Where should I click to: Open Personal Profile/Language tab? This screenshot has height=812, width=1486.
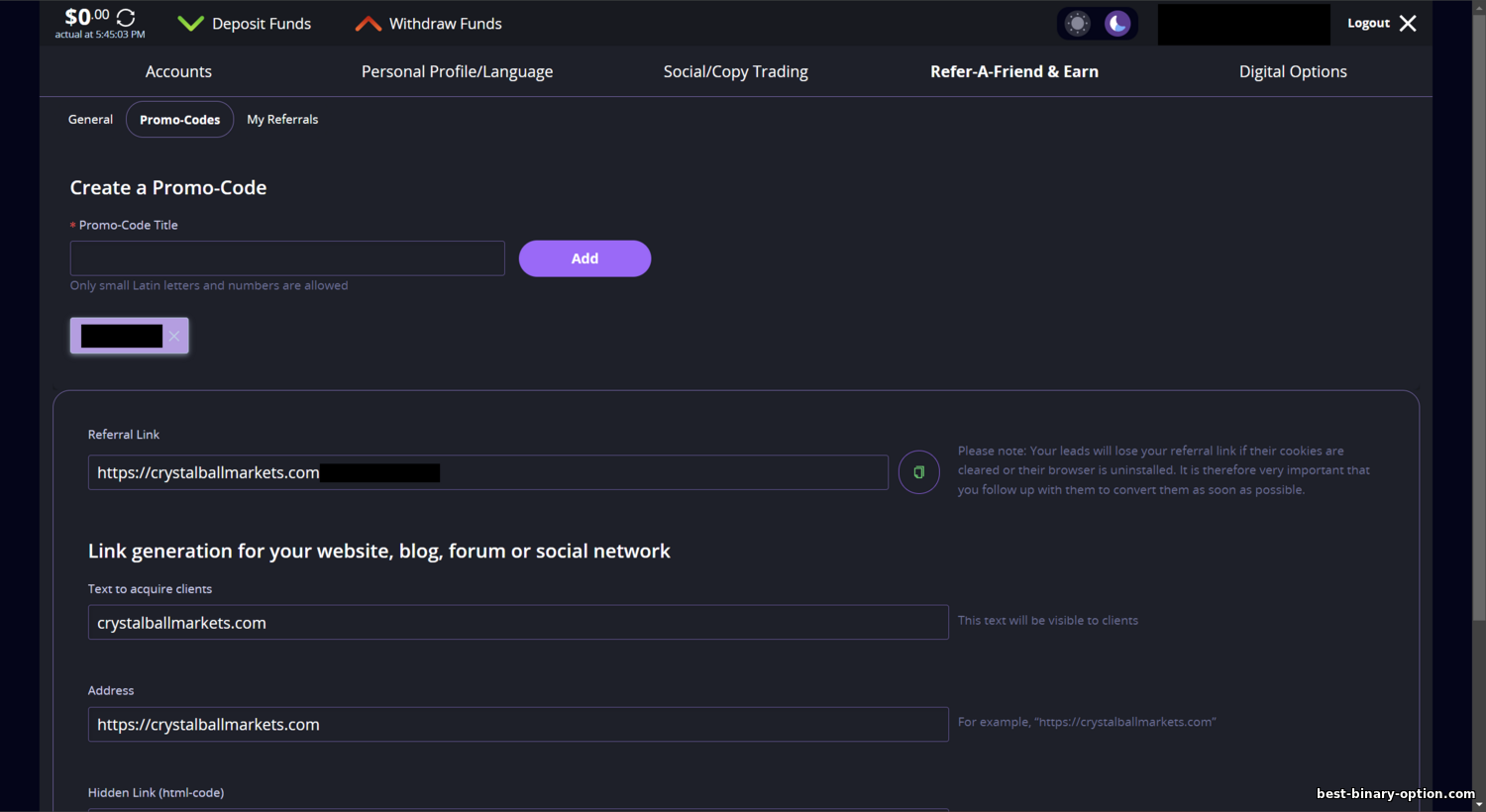point(457,71)
